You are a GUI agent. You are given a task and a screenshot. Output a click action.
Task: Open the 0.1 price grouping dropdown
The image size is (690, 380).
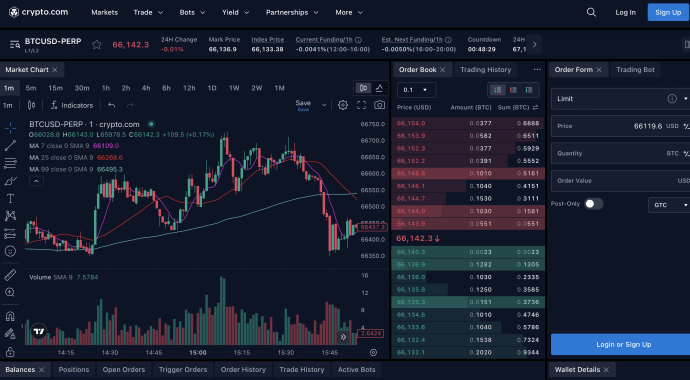(416, 90)
